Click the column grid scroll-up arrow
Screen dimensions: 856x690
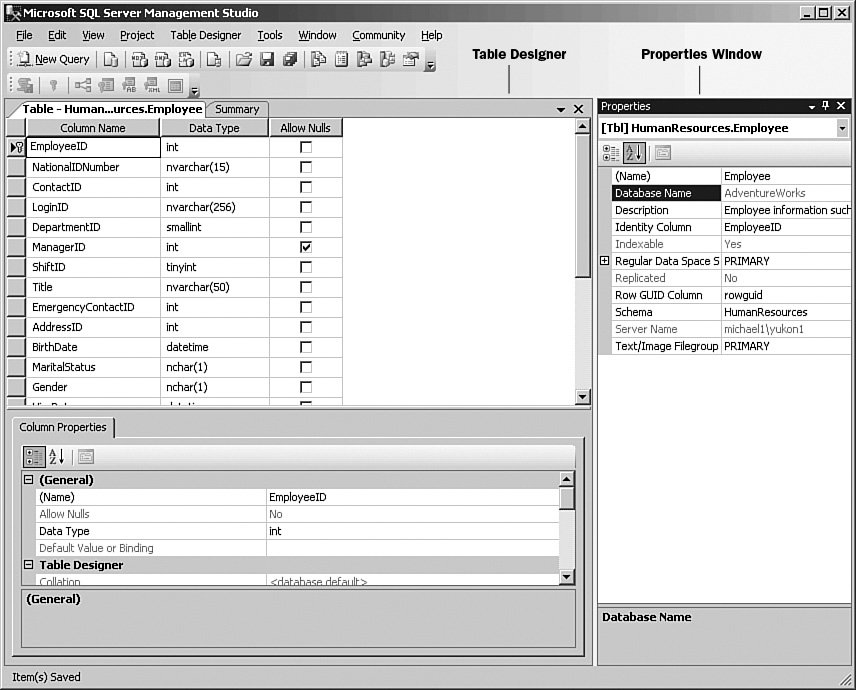pyautogui.click(x=582, y=127)
